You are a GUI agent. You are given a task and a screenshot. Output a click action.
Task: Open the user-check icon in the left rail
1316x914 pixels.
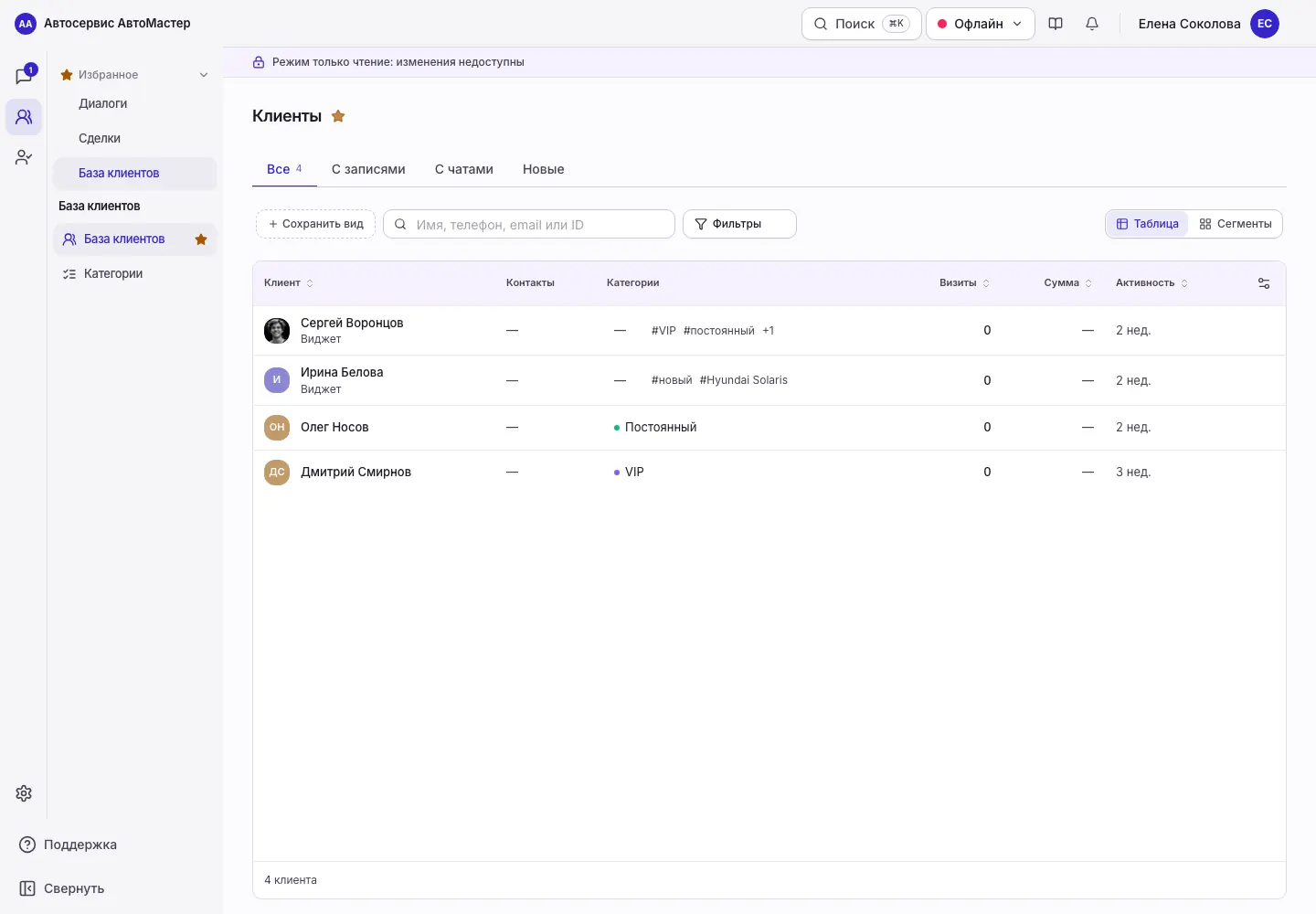[x=24, y=157]
